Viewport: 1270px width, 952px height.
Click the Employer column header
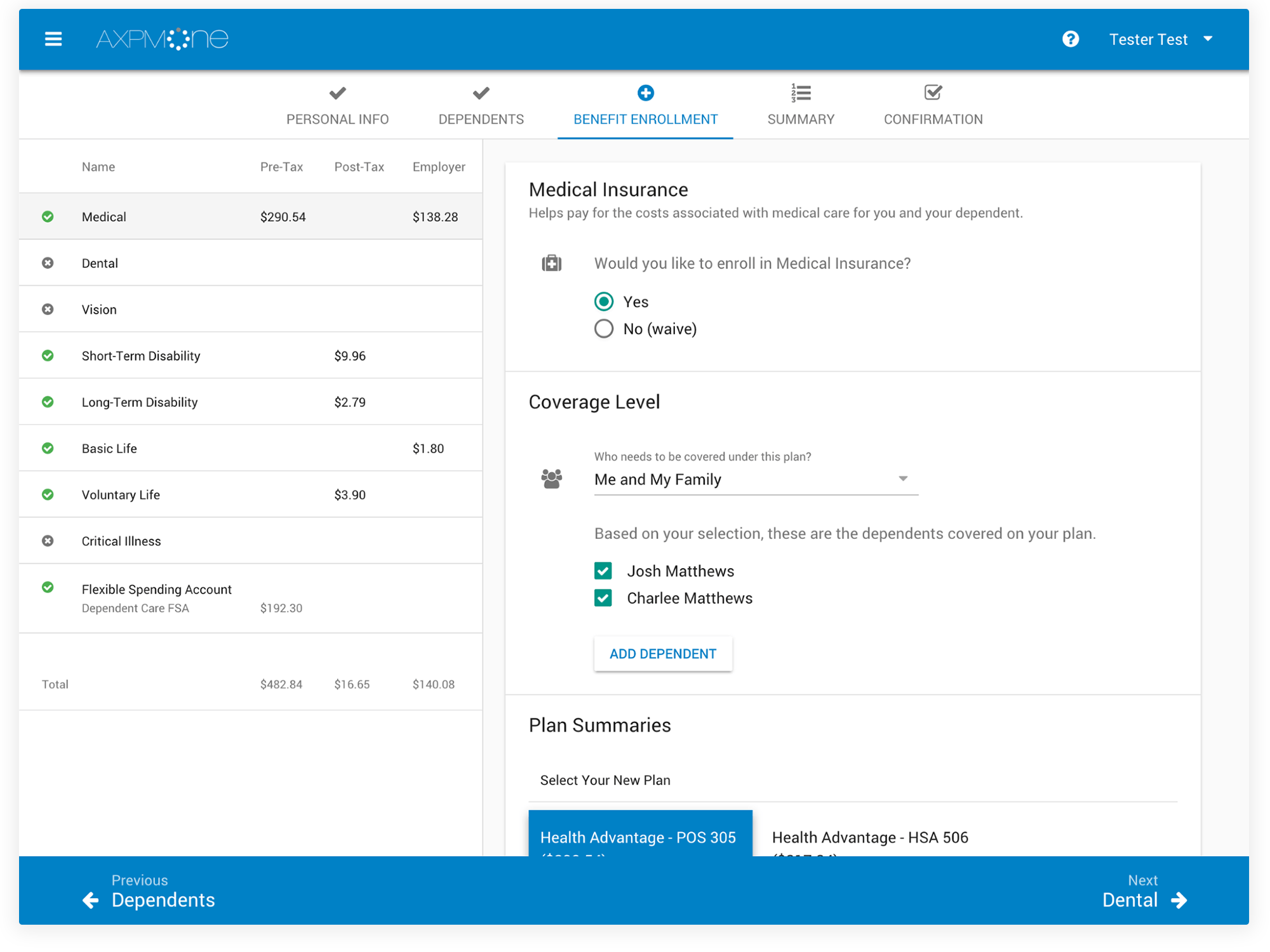click(439, 167)
